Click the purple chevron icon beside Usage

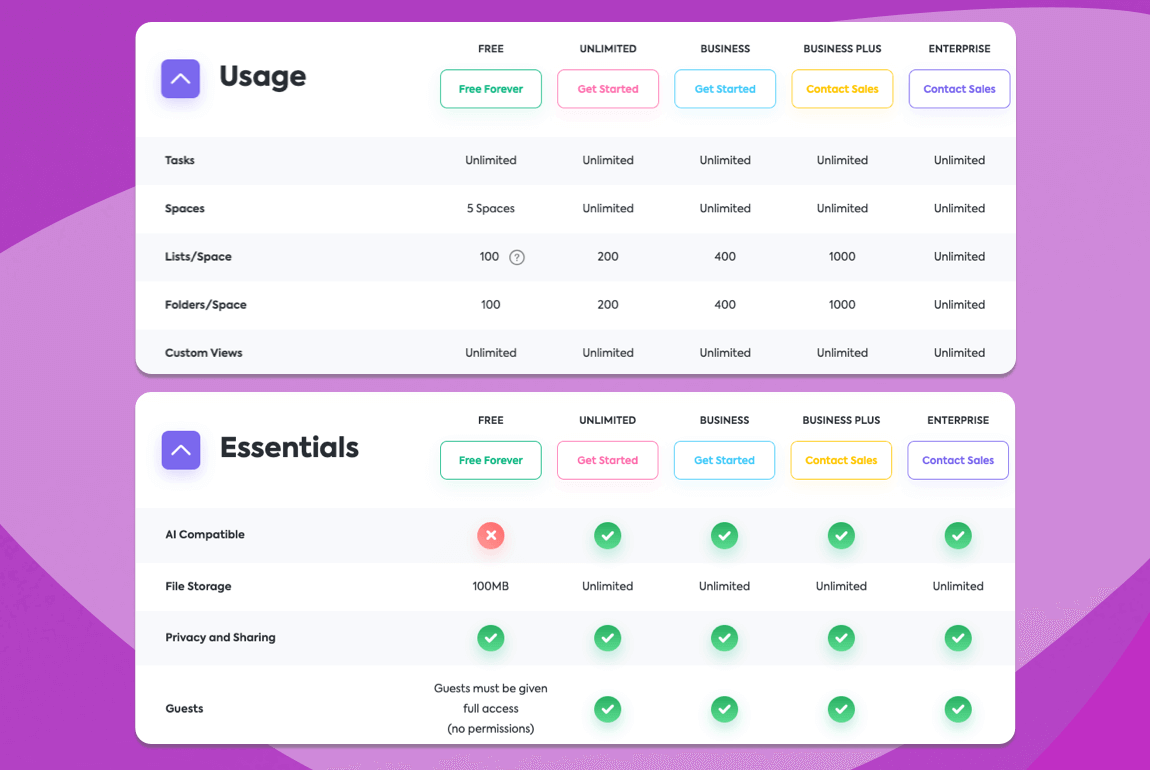point(180,78)
